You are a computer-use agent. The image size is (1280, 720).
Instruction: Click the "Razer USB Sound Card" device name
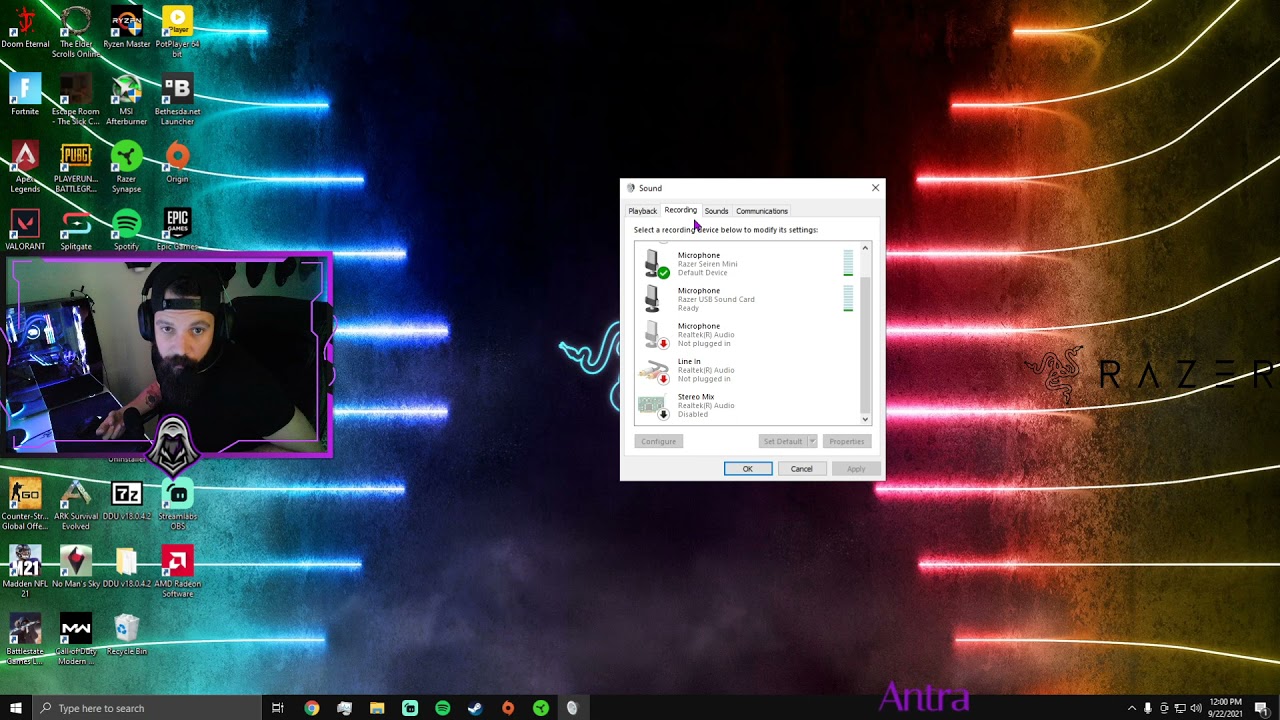coord(716,299)
